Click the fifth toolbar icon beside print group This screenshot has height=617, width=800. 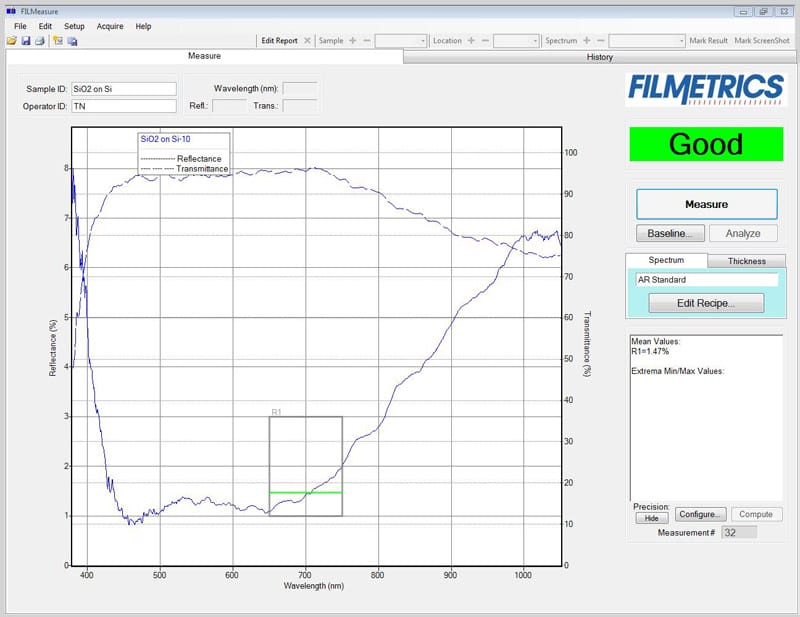[72, 41]
